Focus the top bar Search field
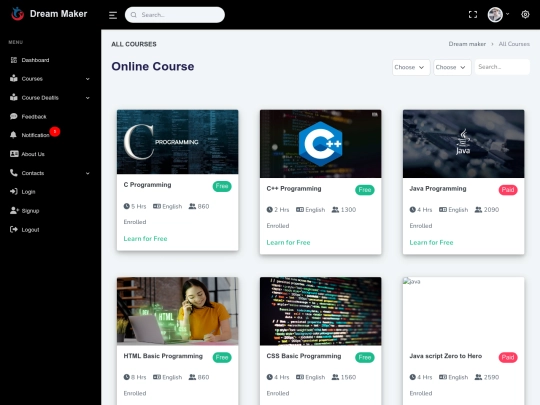This screenshot has height=405, width=540. 175,15
